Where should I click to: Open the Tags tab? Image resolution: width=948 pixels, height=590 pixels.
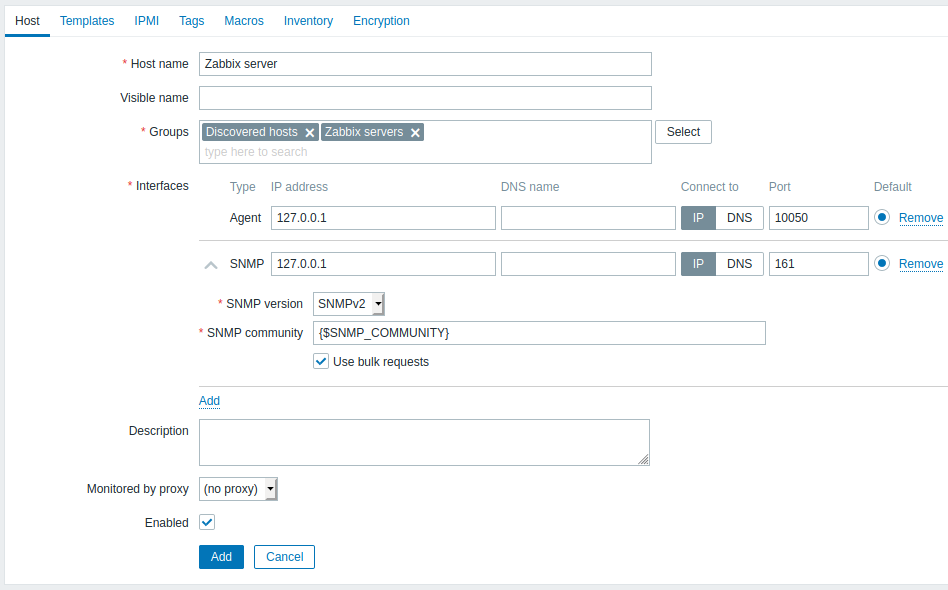pyautogui.click(x=192, y=21)
